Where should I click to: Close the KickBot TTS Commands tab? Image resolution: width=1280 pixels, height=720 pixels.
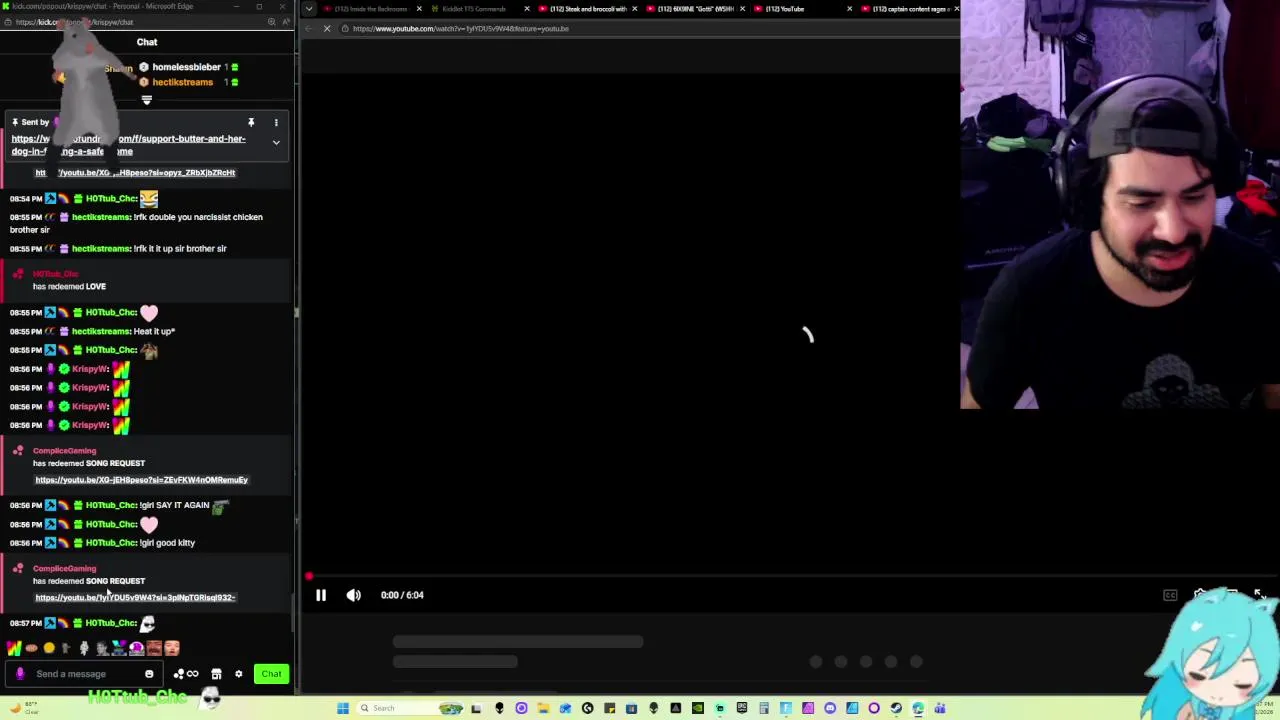pos(527,9)
